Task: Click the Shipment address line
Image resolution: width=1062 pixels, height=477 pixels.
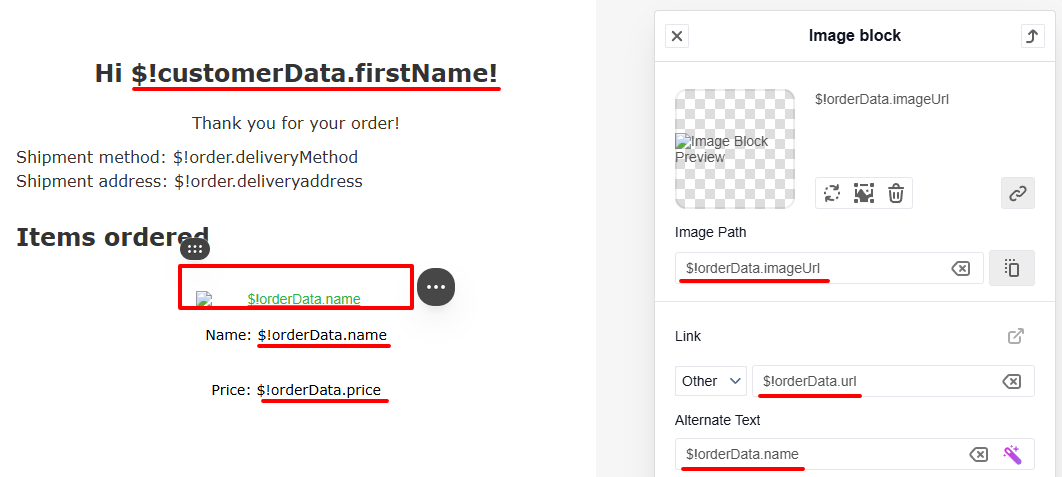Action: pyautogui.click(x=190, y=181)
